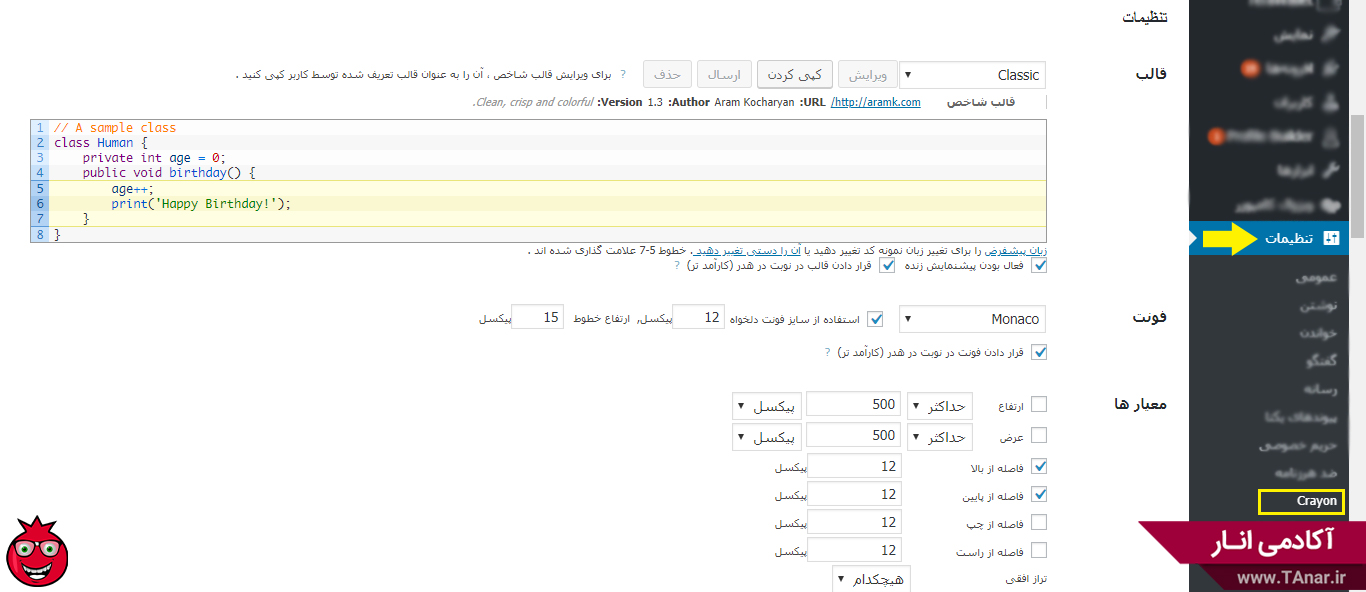Enable the حداکثر ارتفاع (max height) checkbox
Screen dimensions: 1366x592
1039,404
